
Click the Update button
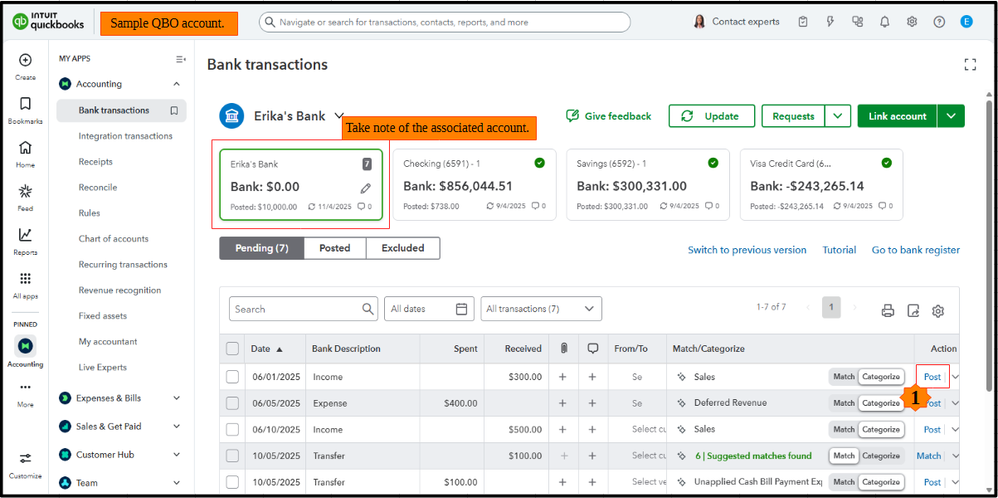[x=710, y=116]
